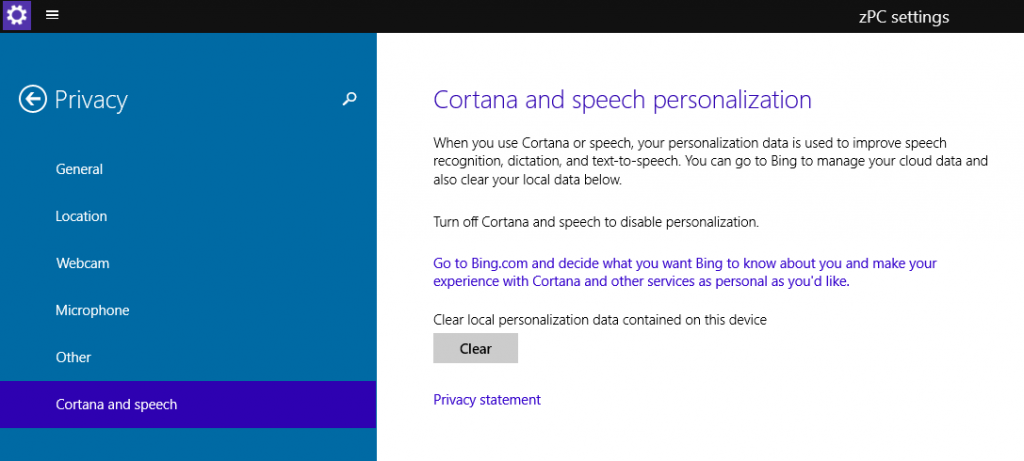Open the hamburger menu in title bar

pos(52,15)
